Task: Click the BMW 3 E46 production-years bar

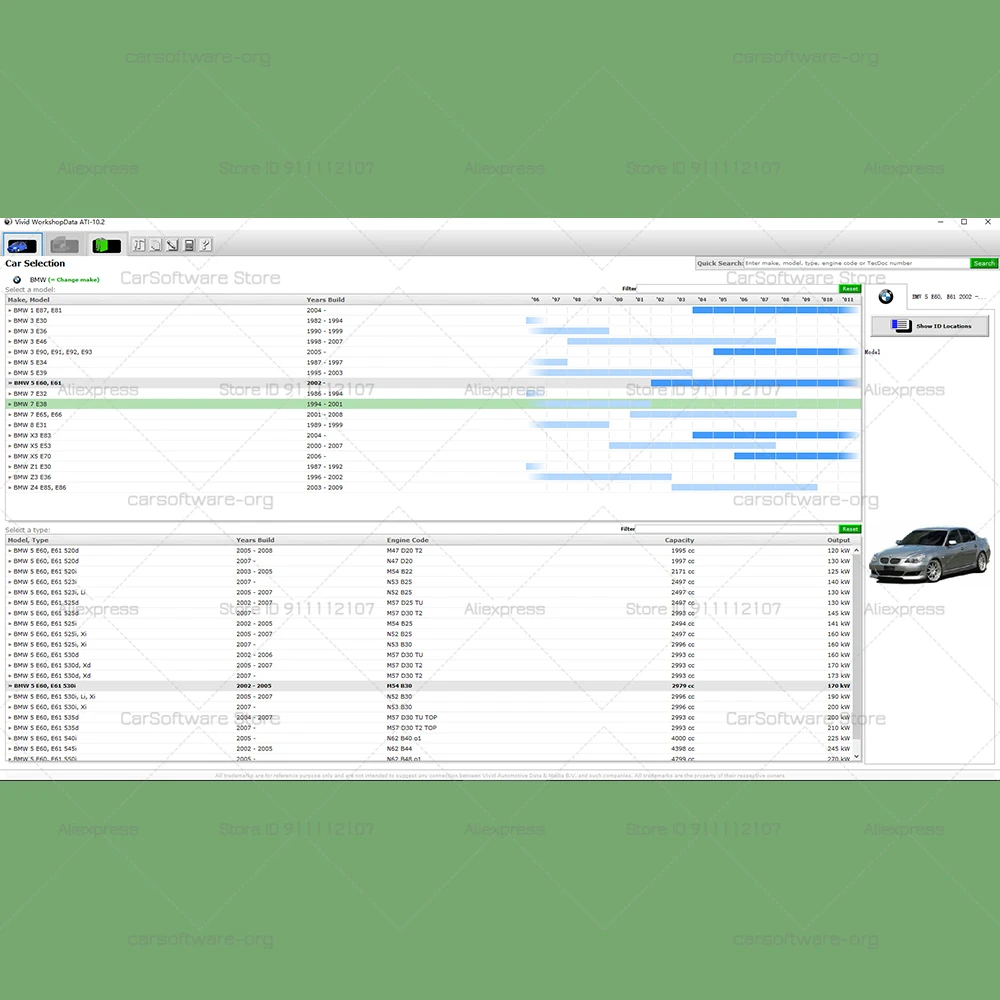Action: click(672, 342)
